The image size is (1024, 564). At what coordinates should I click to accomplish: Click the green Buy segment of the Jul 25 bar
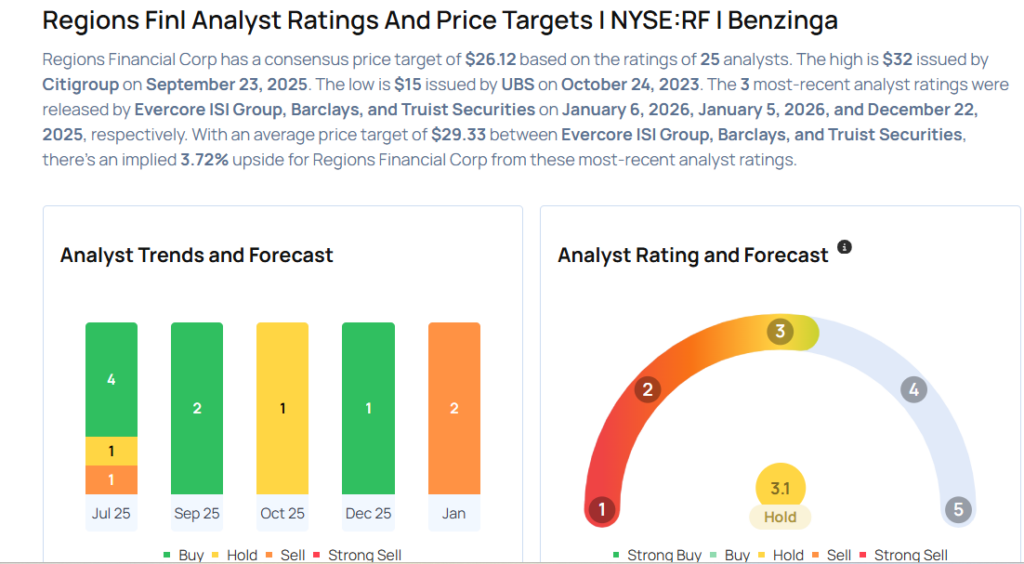coord(111,379)
